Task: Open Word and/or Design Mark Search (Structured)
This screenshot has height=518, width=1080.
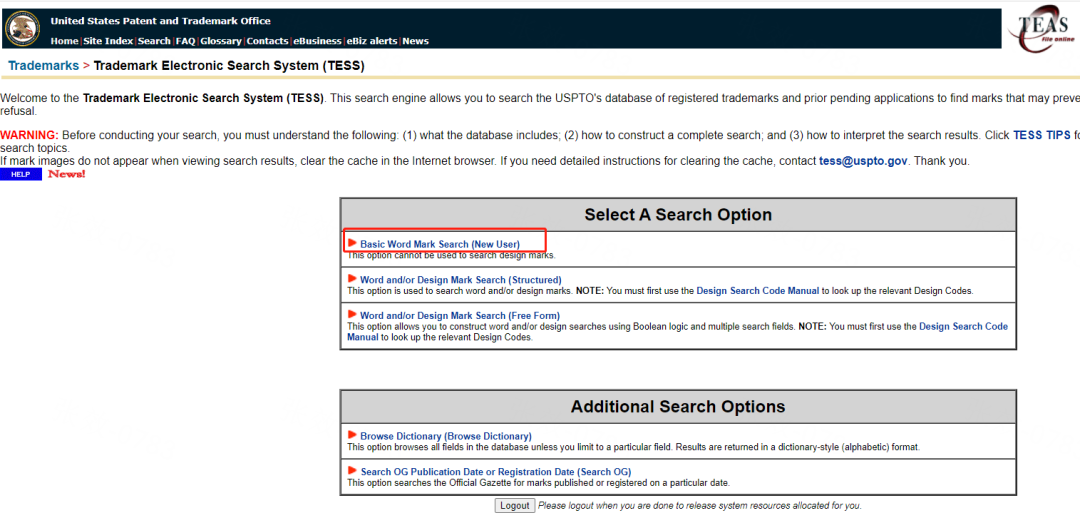Action: point(461,280)
